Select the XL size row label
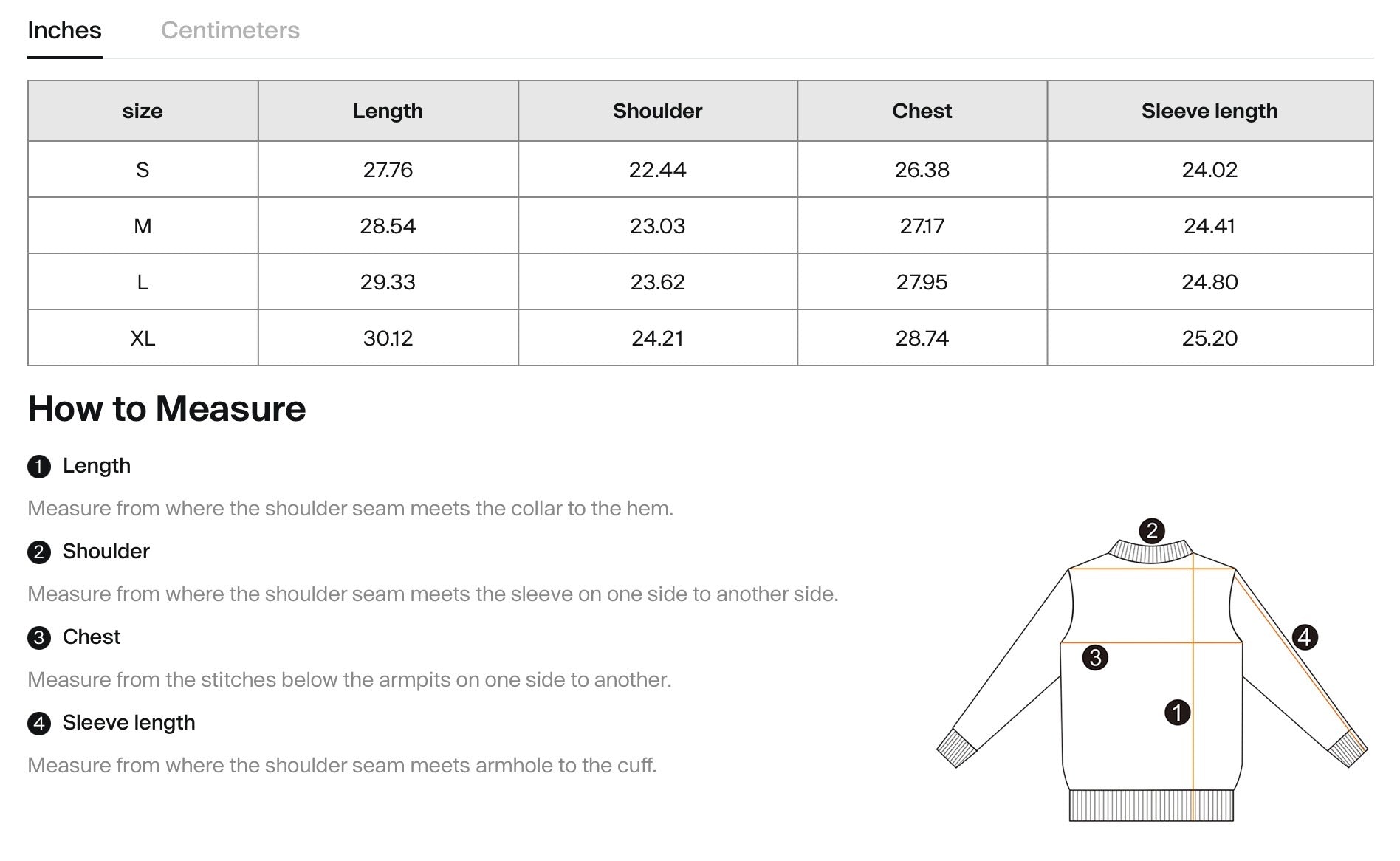 (143, 338)
